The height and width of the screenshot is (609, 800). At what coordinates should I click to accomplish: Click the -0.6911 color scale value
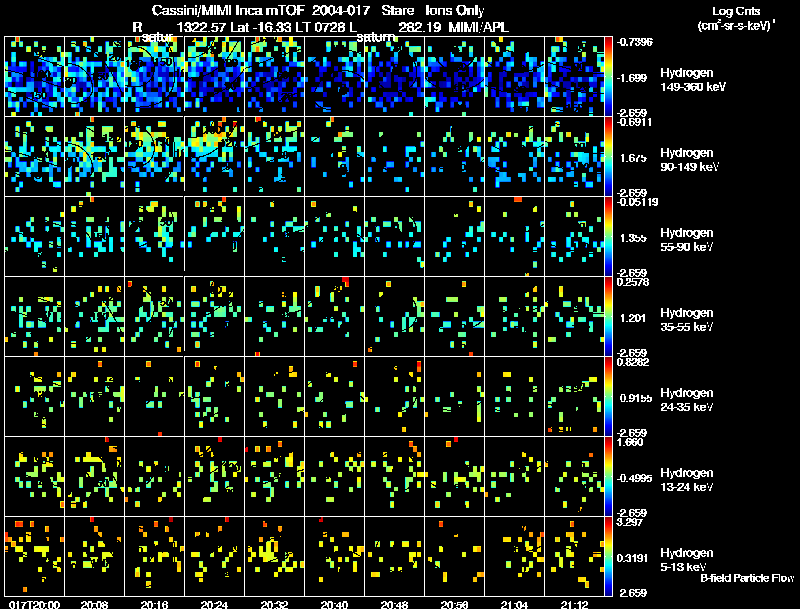pos(634,122)
